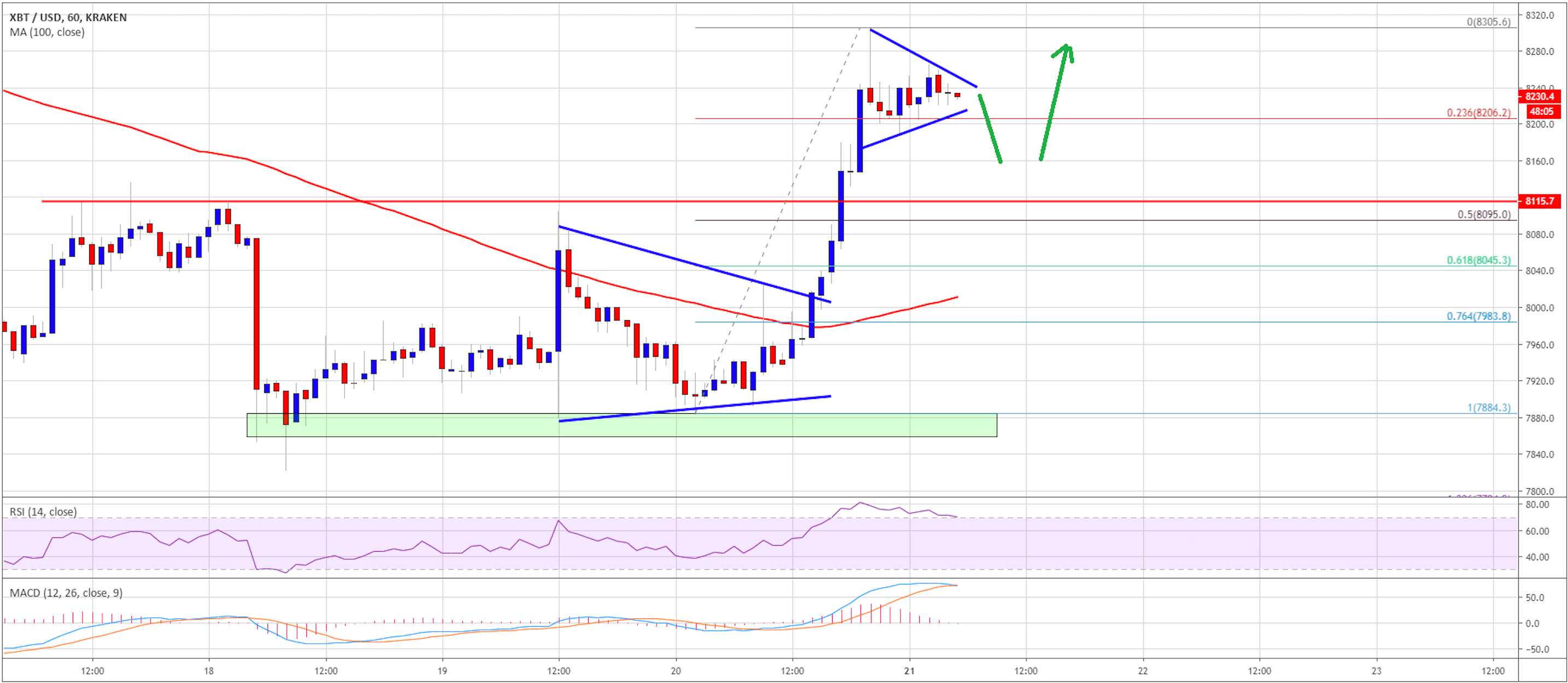Click the RSI 40.00 scale label
The height and width of the screenshot is (683, 1568).
click(x=1537, y=557)
